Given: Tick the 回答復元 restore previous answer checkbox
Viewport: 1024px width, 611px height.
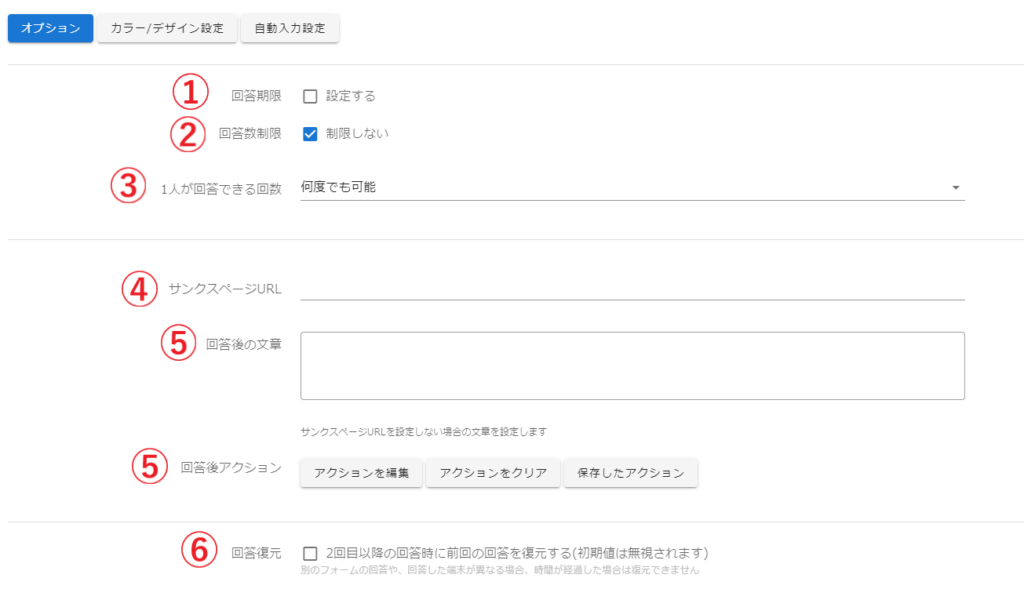Looking at the screenshot, I should click(x=310, y=553).
